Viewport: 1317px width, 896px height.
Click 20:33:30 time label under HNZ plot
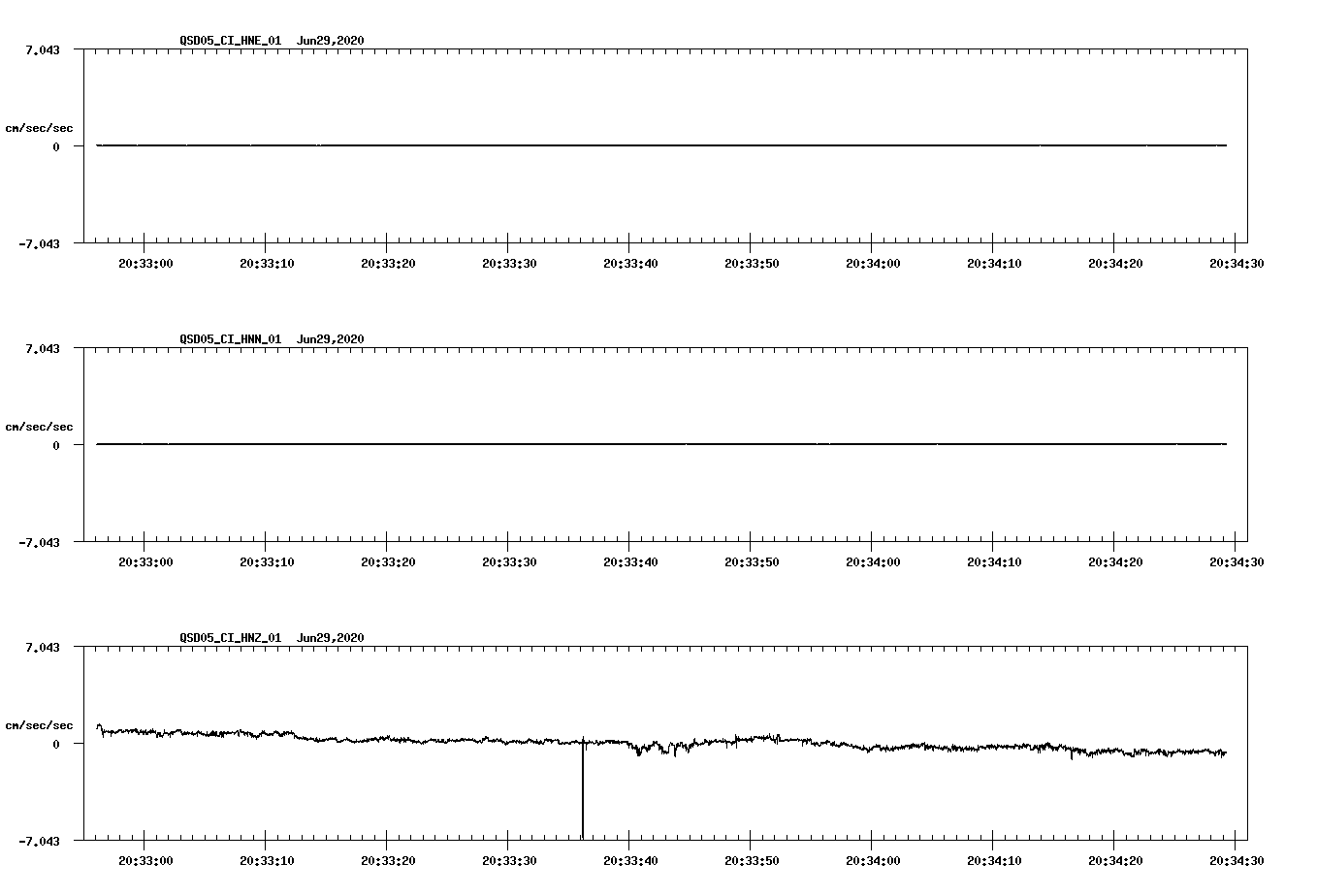(509, 860)
